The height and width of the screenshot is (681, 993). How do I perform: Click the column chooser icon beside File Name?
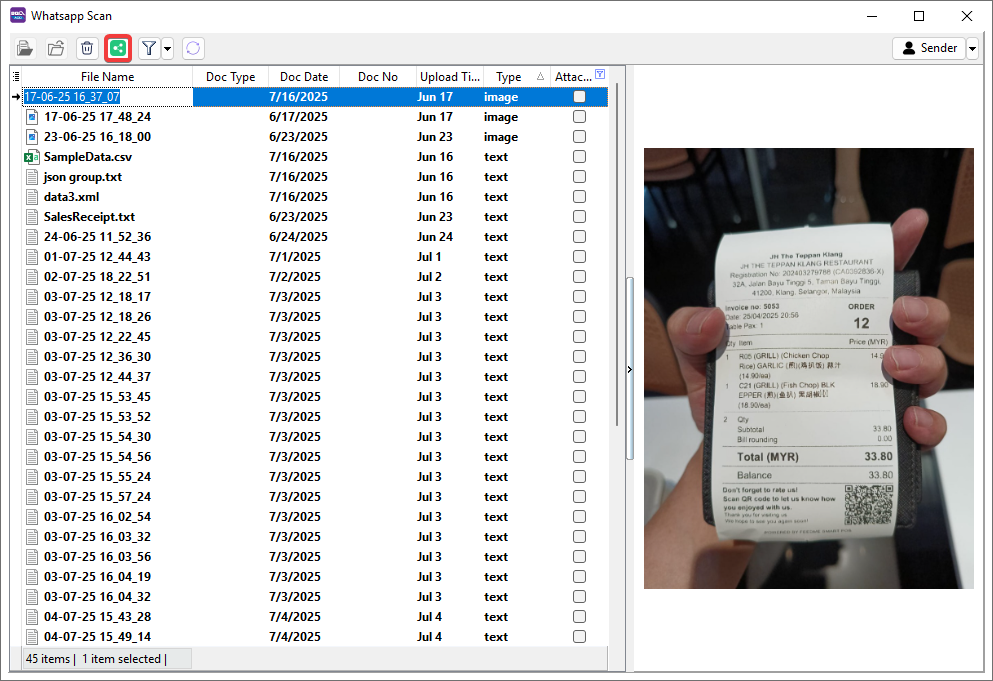[16, 77]
